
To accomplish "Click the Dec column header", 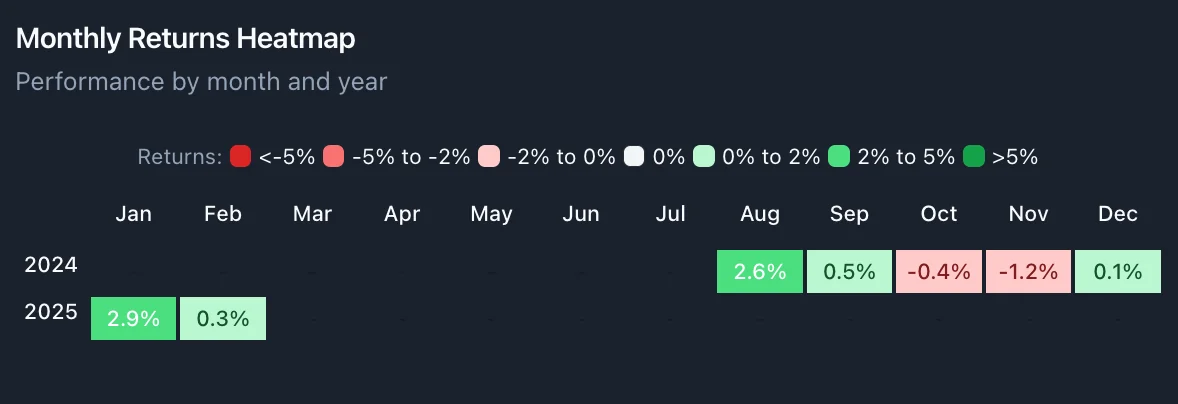I will click(x=1117, y=214).
